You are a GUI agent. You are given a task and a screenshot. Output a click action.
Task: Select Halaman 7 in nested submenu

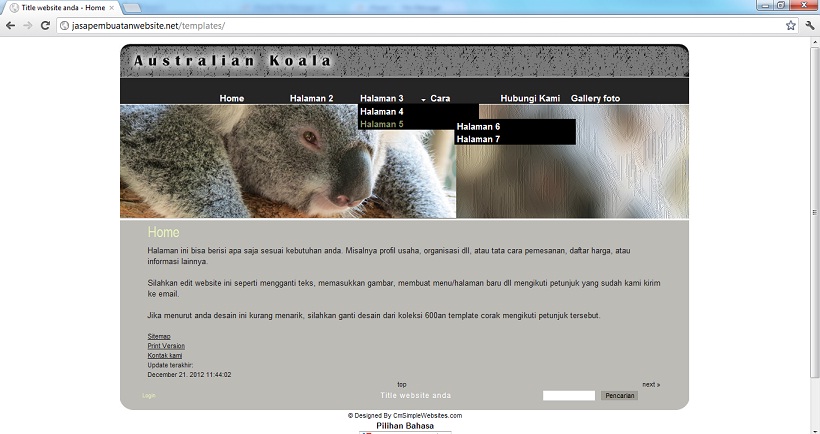[478, 139]
